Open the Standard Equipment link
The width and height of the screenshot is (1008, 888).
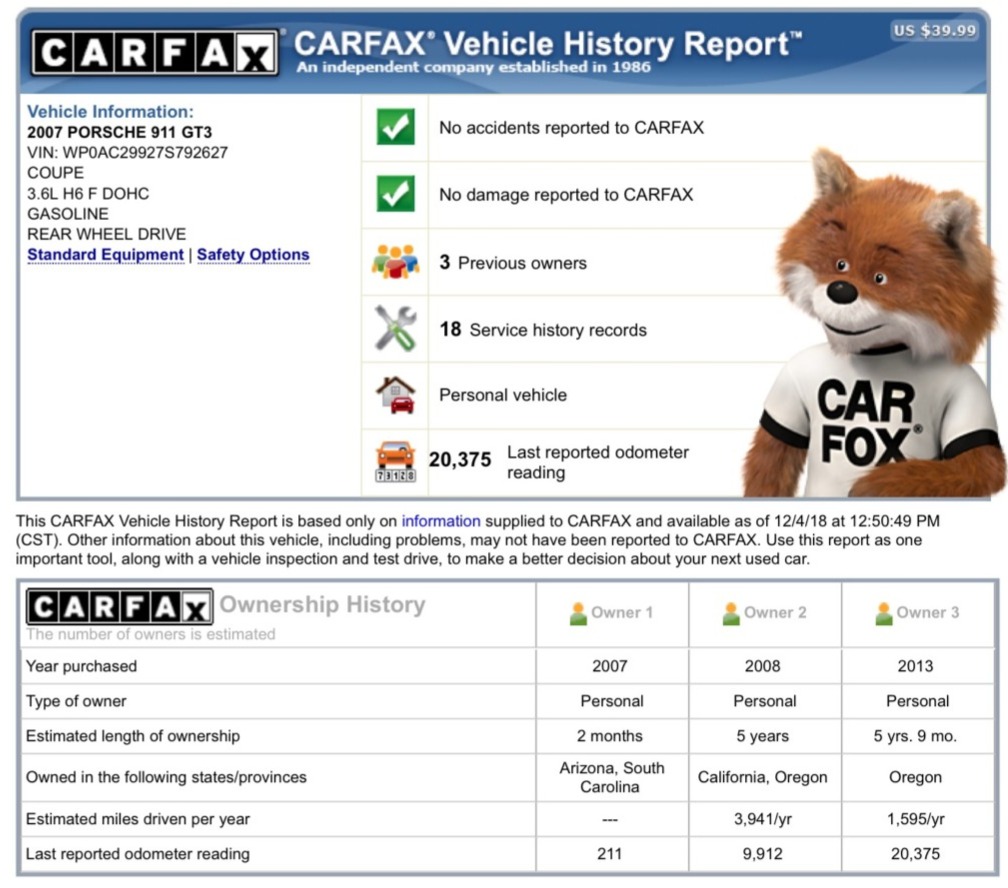tap(105, 255)
